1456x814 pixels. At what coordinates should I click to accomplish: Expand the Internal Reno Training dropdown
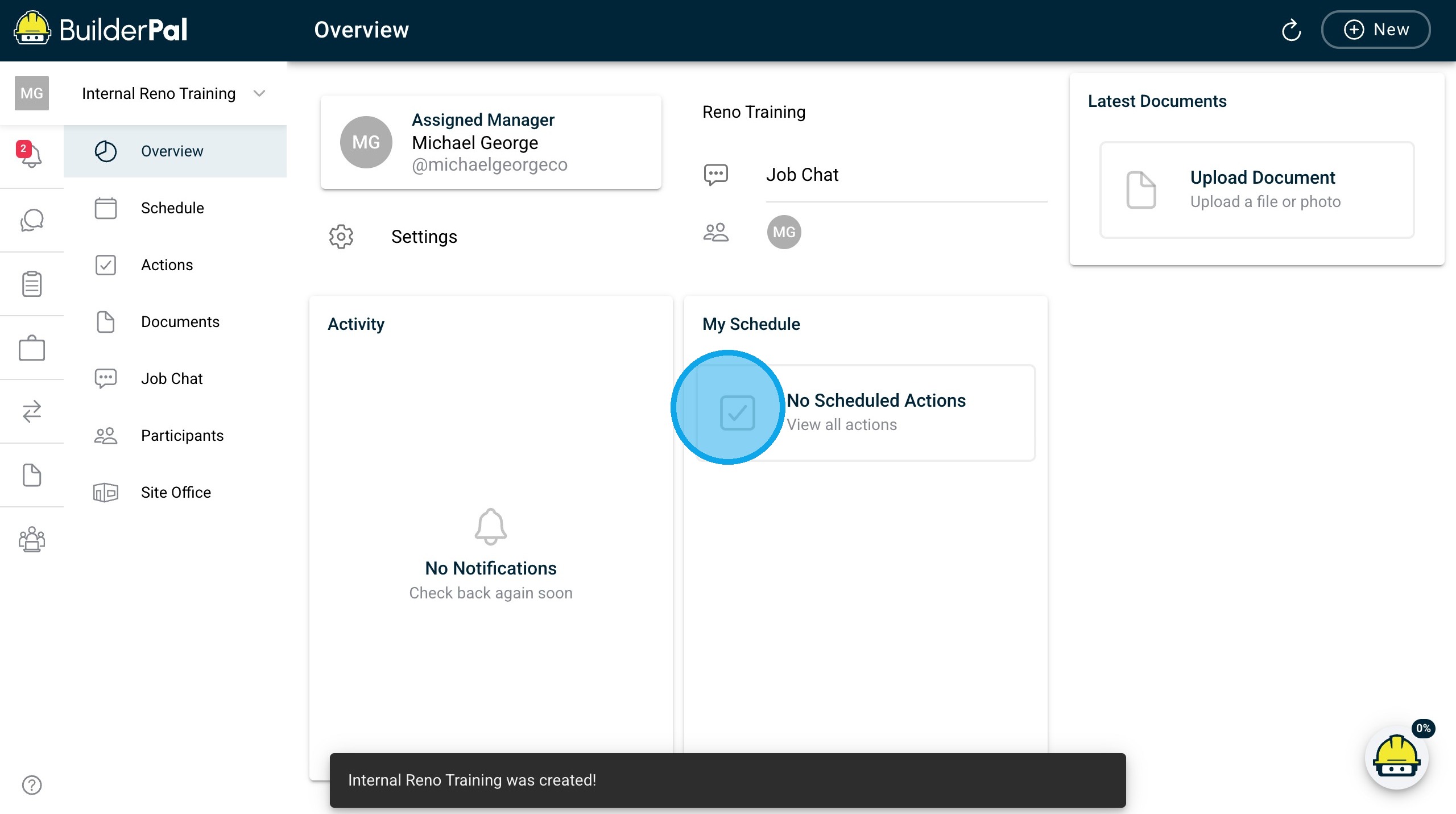pyautogui.click(x=259, y=93)
